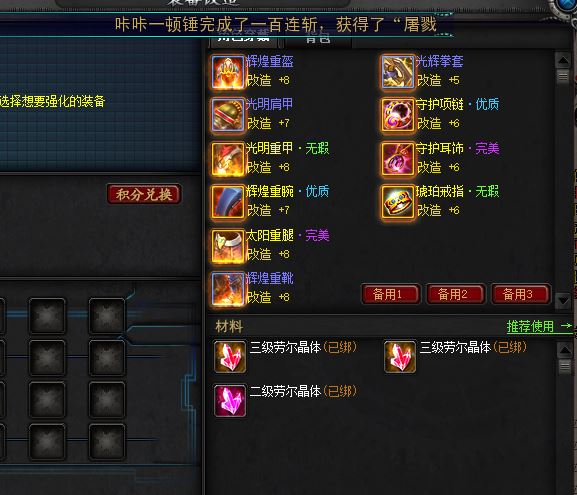Select the 守护耳饰 earring icon
Viewport: 577px width, 495px height.
[397, 159]
